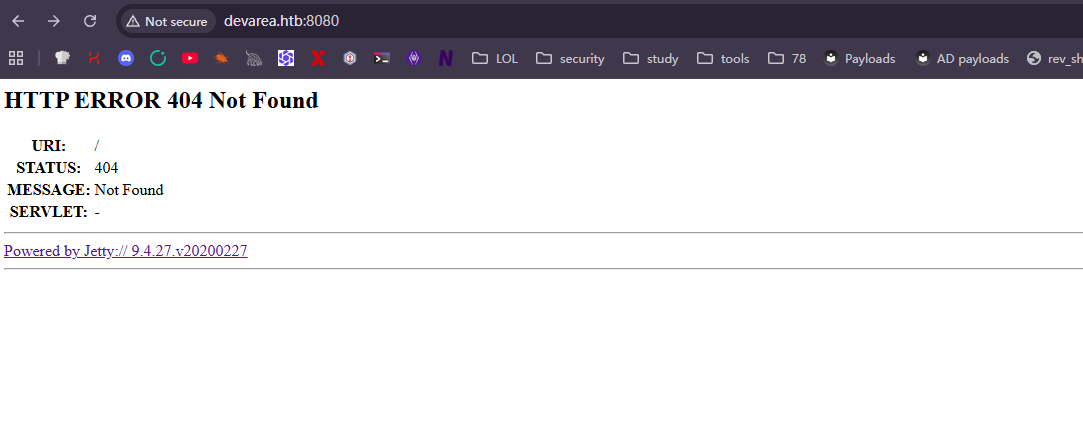This screenshot has height=440, width=1083.
Task: Open the hexagon shield bookmark icon
Action: pyautogui.click(x=350, y=59)
